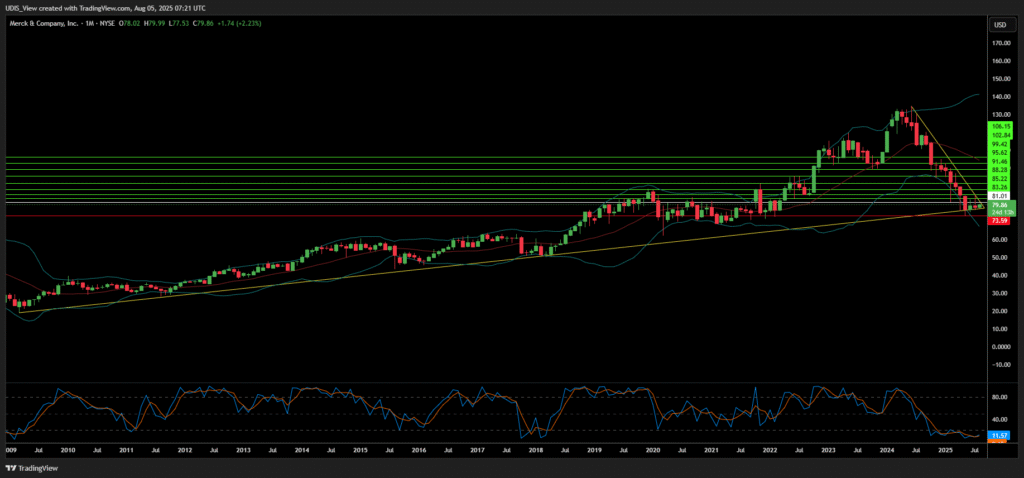The width and height of the screenshot is (1024, 478).
Task: Click the 0.0000 level on price scale
Action: click(x=1001, y=347)
